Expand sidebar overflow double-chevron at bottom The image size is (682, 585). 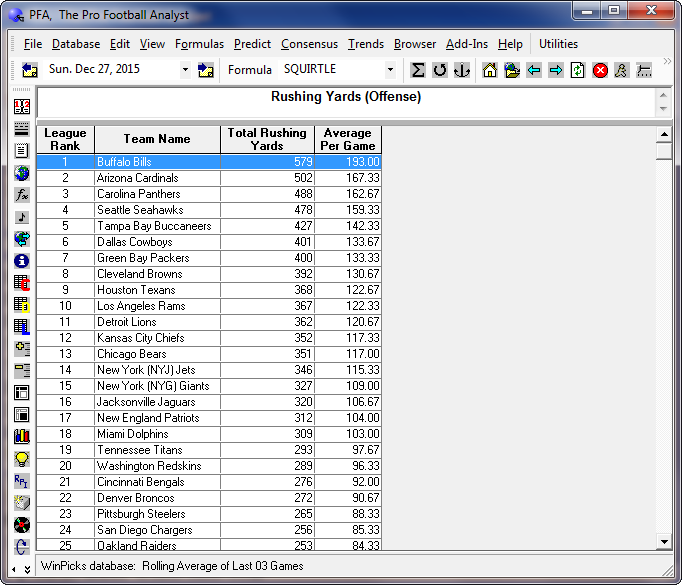pyautogui.click(x=27, y=569)
